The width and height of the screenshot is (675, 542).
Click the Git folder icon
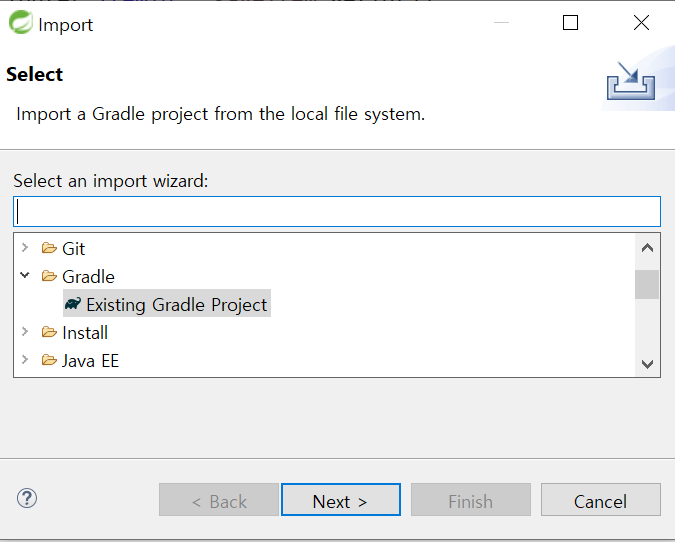click(49, 249)
